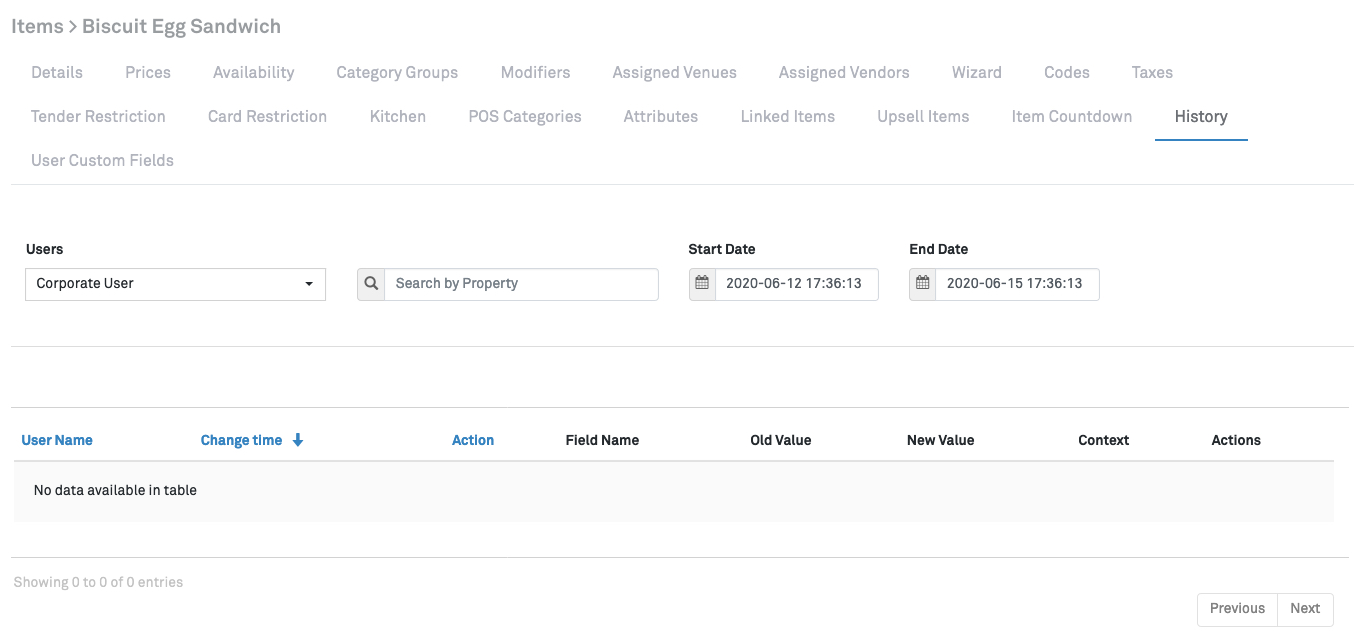Screen dimensions: 1354x644
Task: Open the Prices tab
Action: [148, 72]
